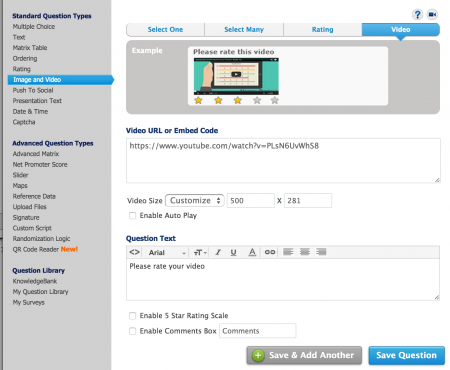Switch to the Rating tab
Image resolution: width=450 pixels, height=370 pixels.
[322, 29]
